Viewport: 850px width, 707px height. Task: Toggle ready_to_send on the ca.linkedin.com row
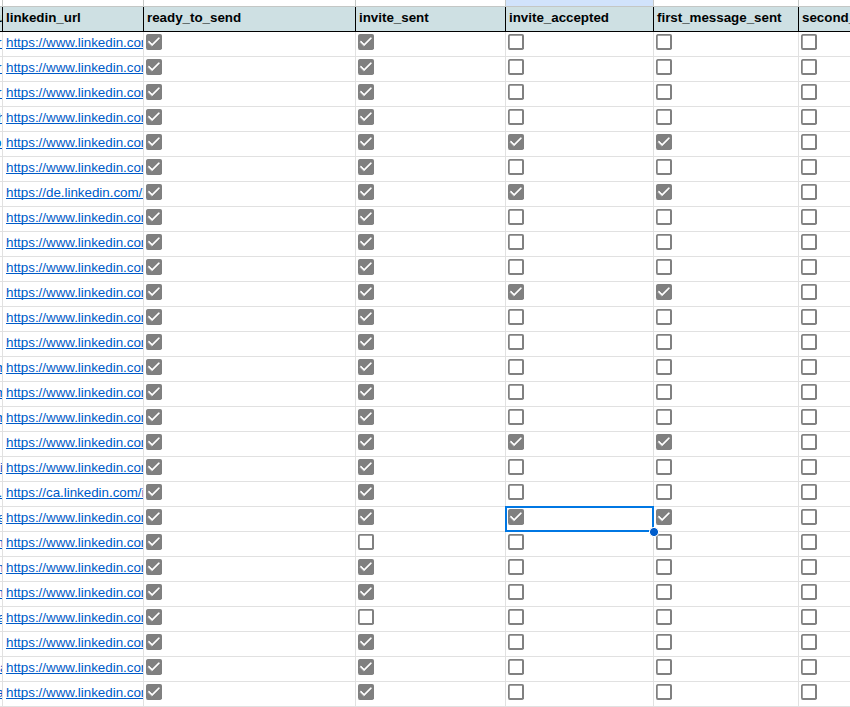153,492
